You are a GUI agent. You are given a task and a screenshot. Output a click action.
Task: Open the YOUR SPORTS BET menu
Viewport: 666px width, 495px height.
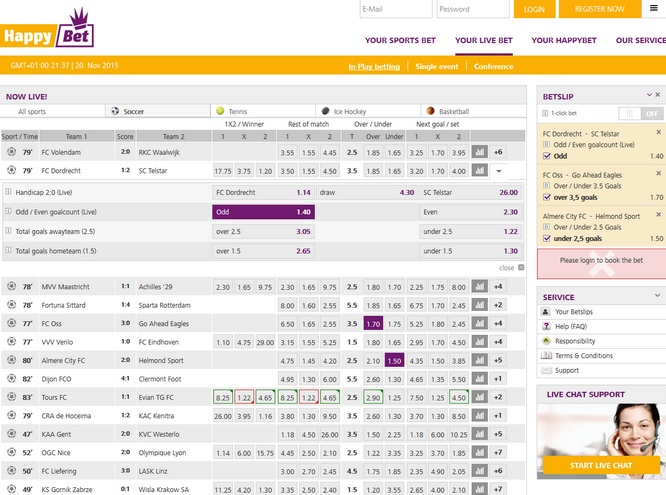pyautogui.click(x=400, y=40)
